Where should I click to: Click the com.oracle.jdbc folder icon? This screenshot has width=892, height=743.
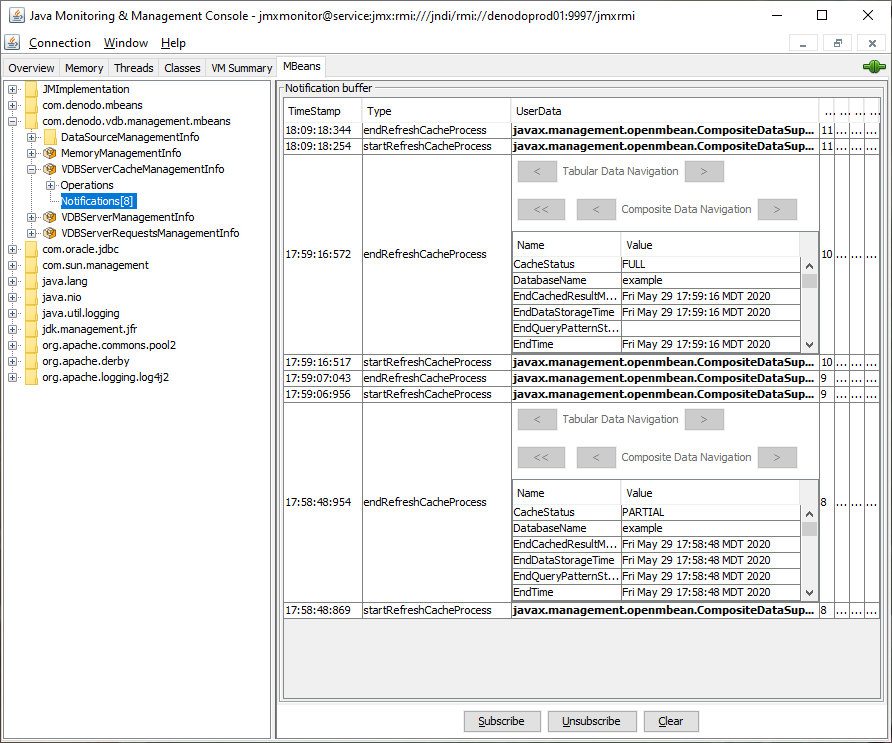point(31,249)
